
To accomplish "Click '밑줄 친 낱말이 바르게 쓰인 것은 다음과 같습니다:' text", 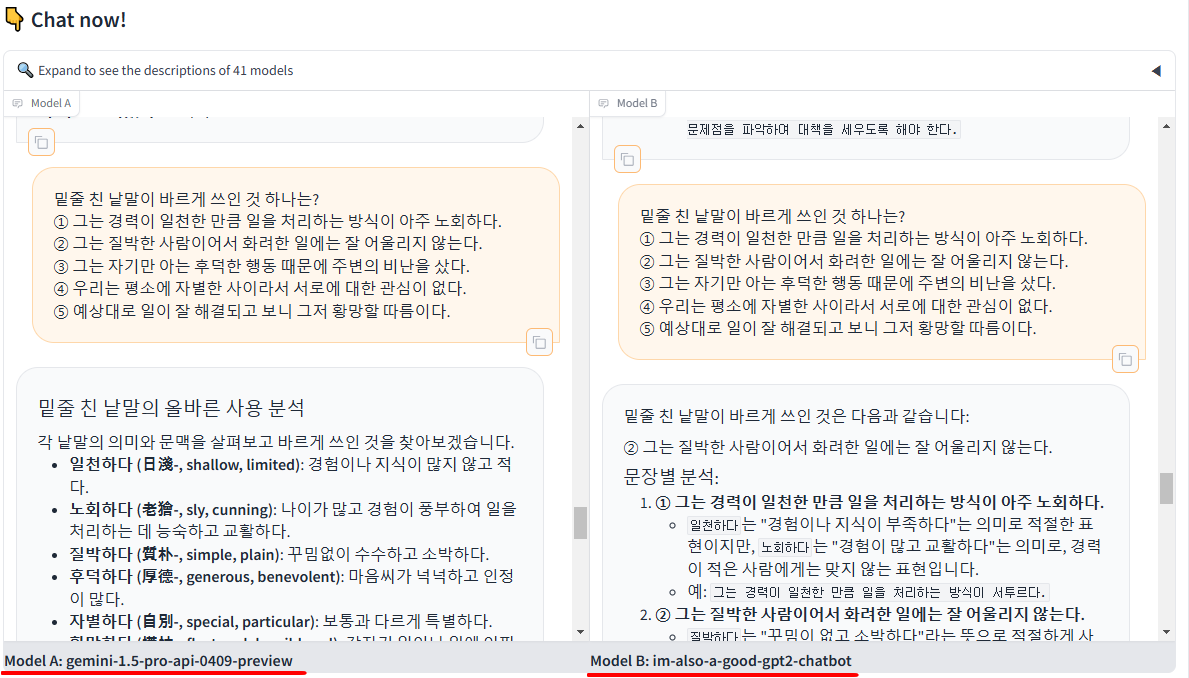I will coord(796,416).
